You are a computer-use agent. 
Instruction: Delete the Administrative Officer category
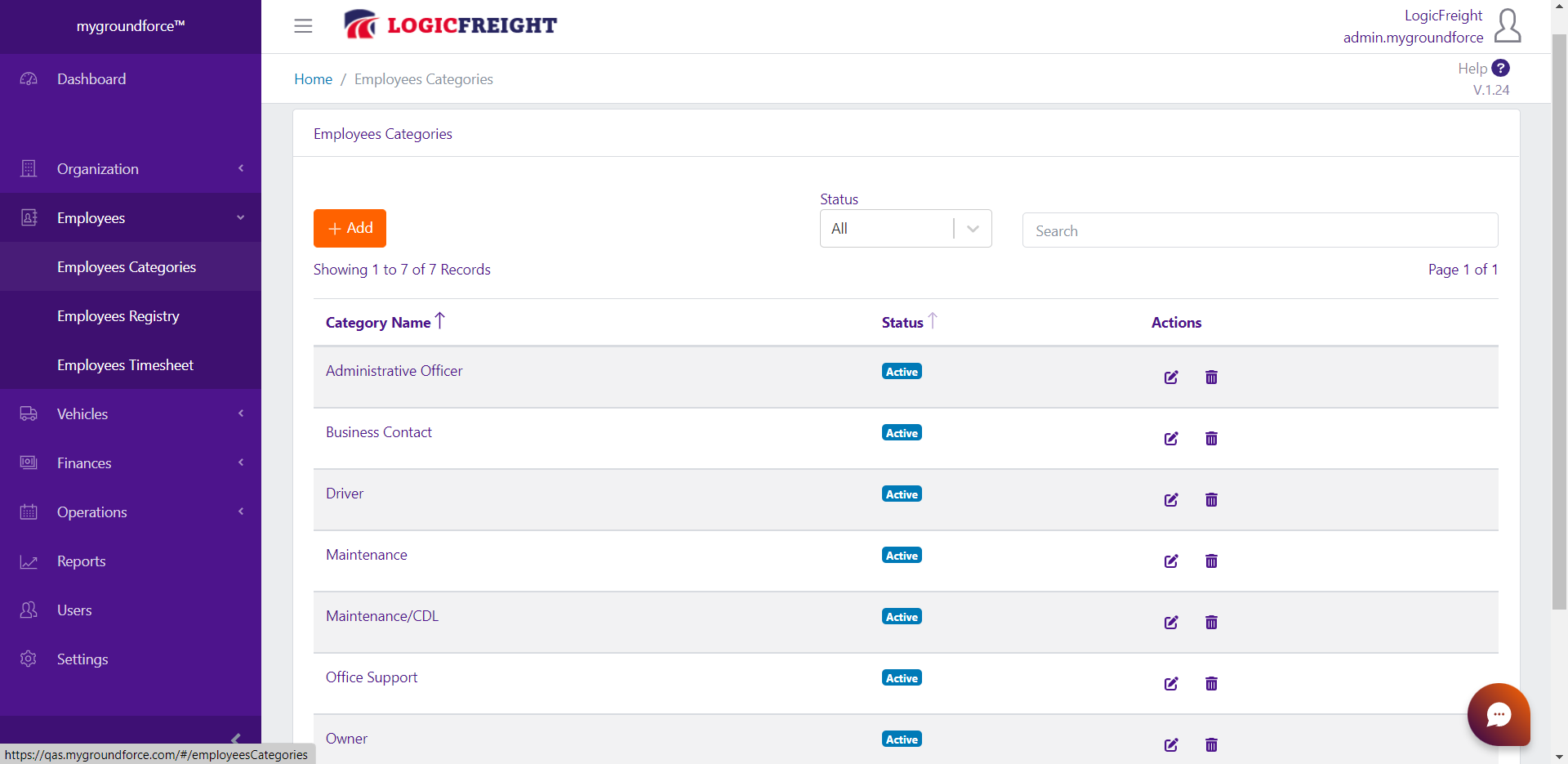point(1211,377)
